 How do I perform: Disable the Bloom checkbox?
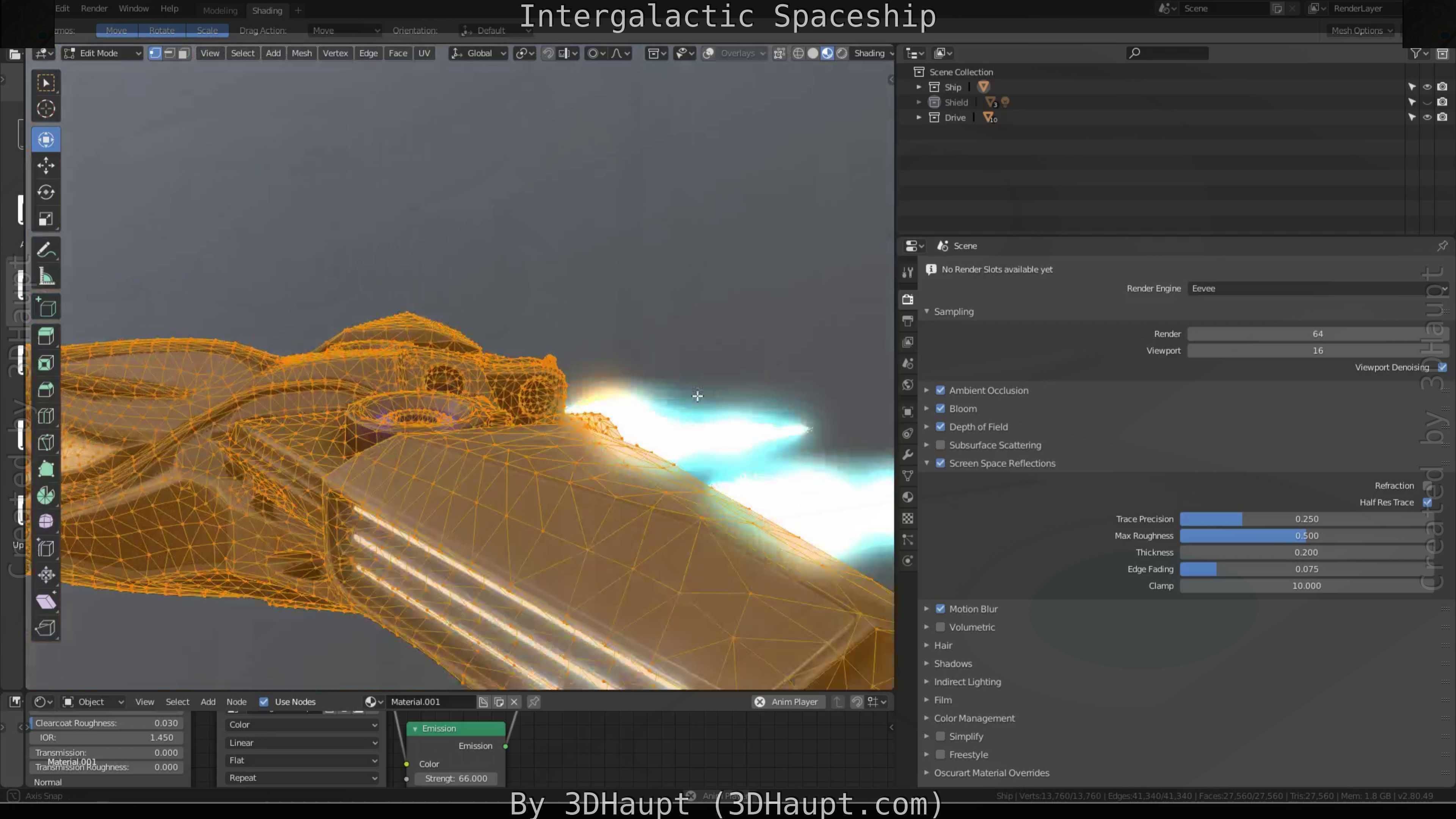click(940, 409)
